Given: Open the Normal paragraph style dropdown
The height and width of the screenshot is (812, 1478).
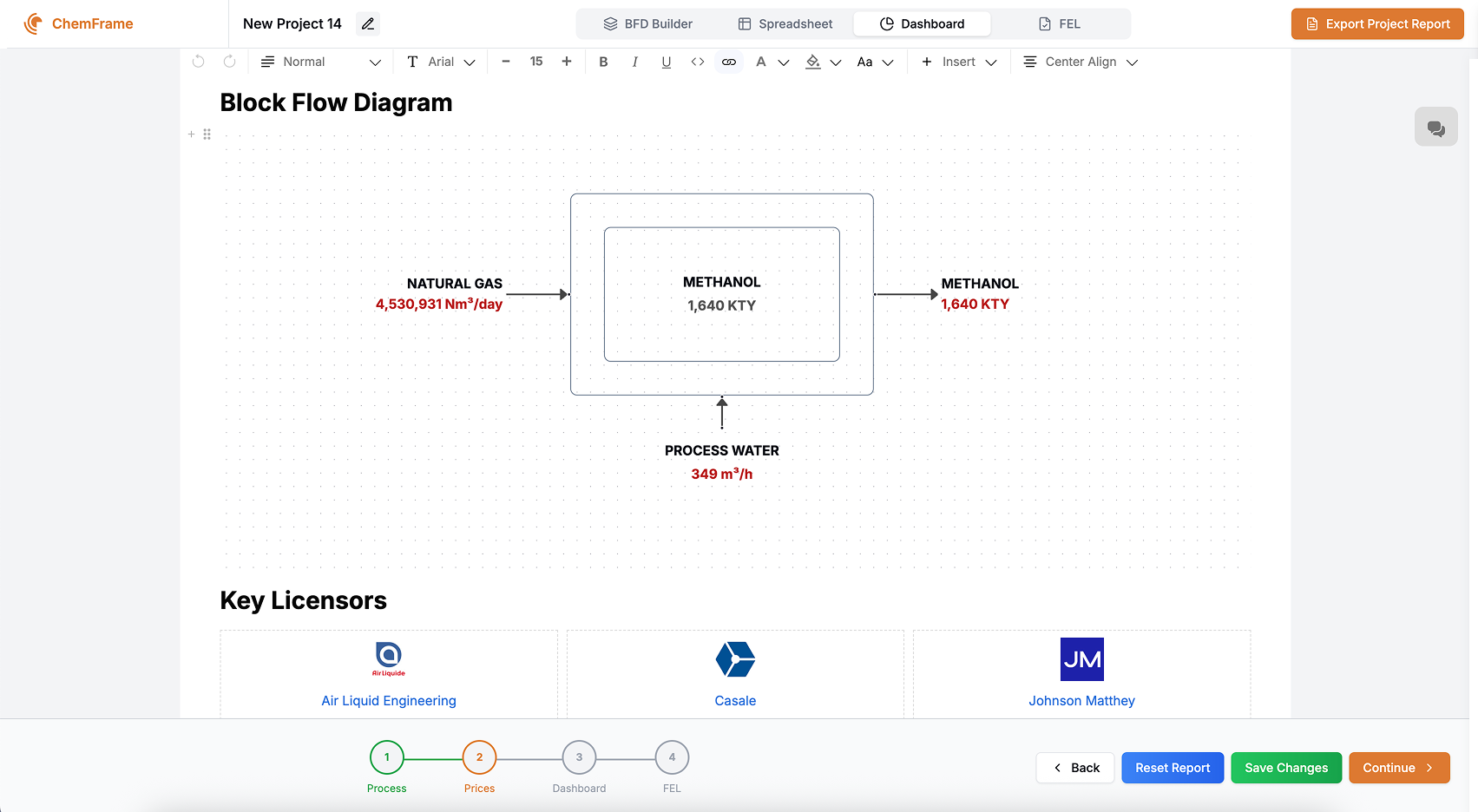Looking at the screenshot, I should point(321,62).
